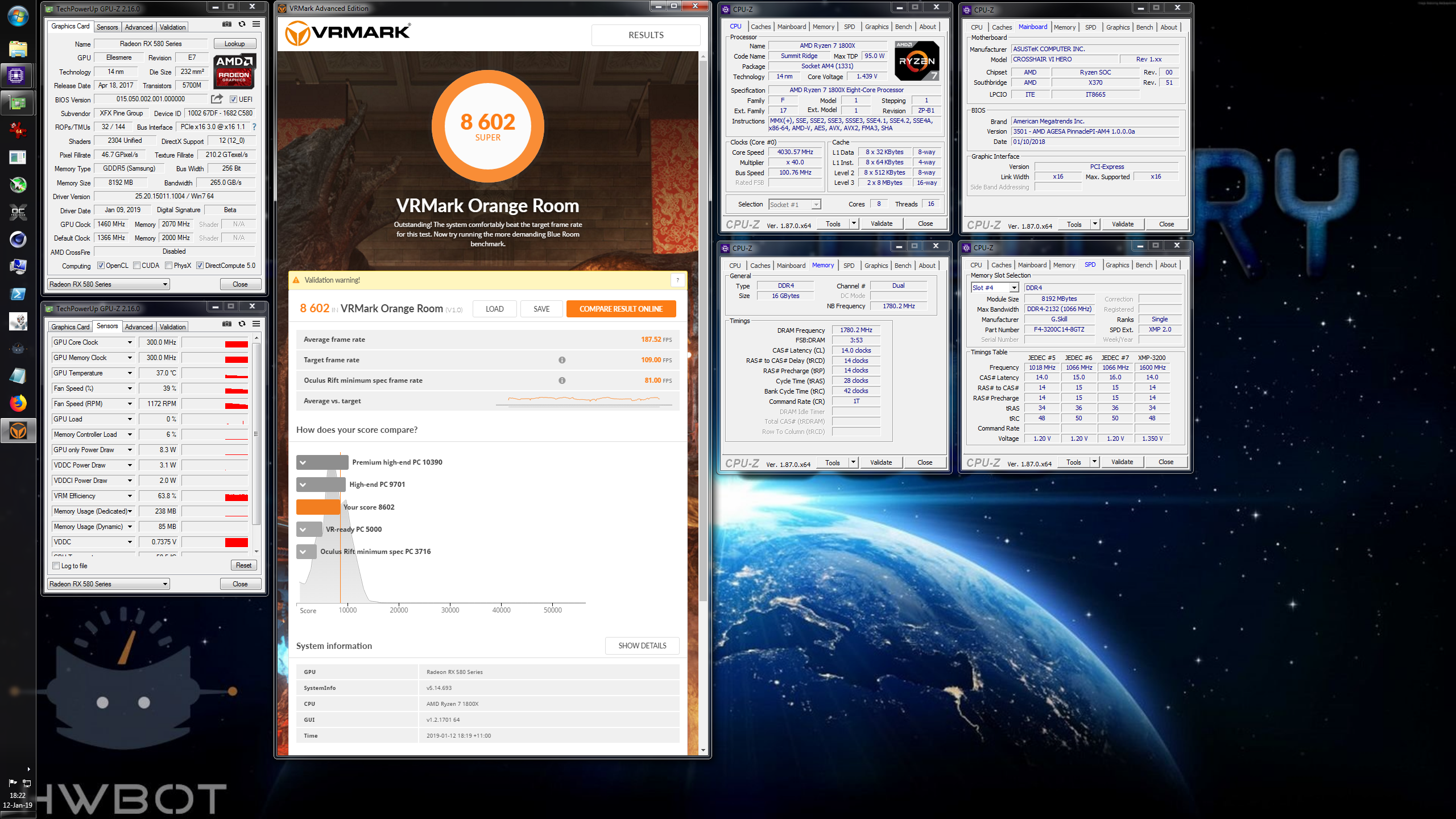Open the Caches tab in top-left CPU-Z
Viewport: 1456px width, 819px height.
point(760,27)
